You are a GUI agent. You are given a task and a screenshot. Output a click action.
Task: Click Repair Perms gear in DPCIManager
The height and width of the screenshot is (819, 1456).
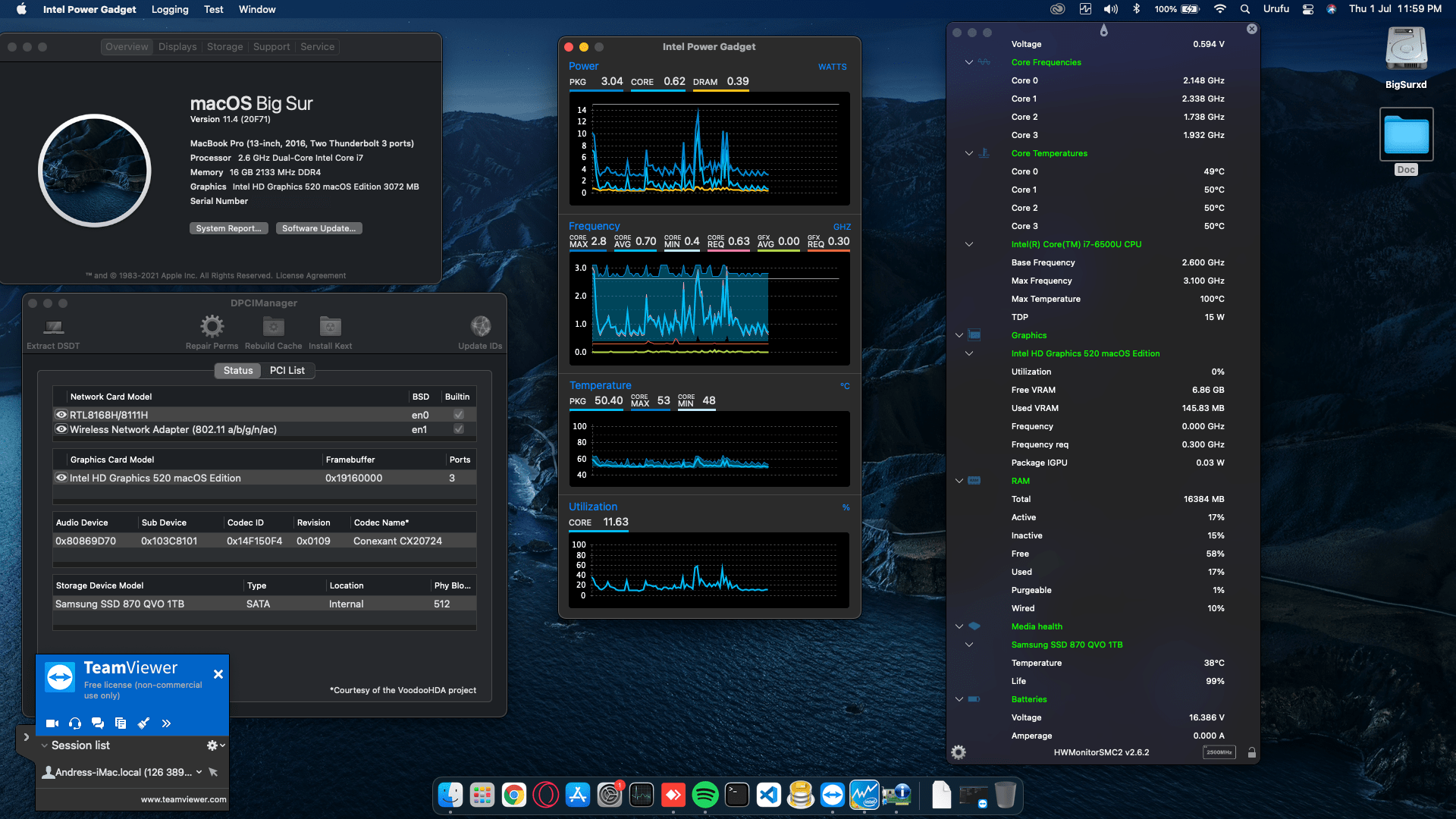click(212, 327)
